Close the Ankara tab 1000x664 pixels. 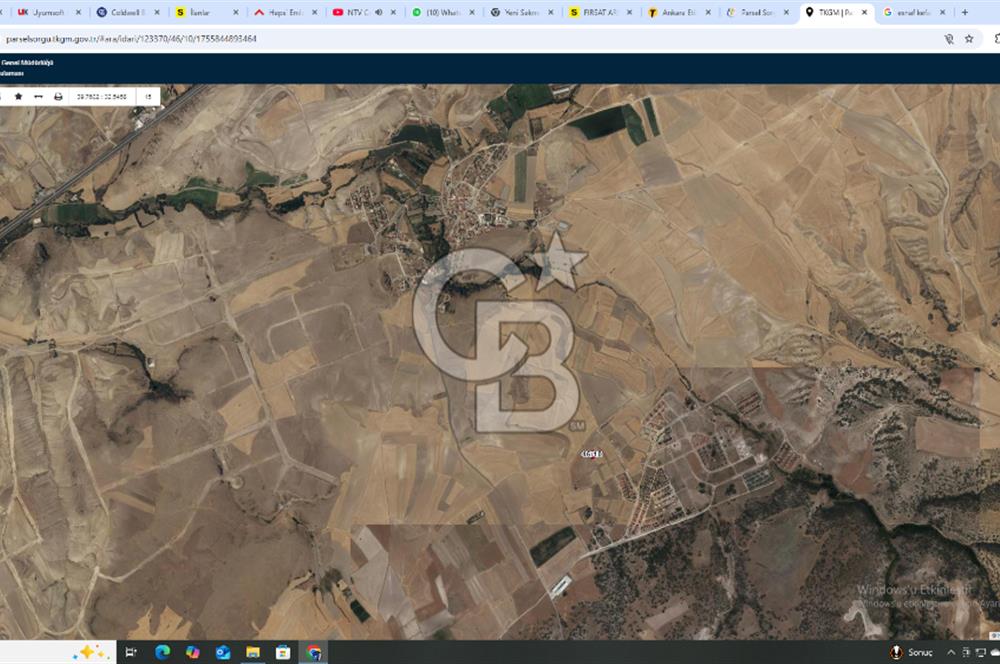(x=708, y=12)
